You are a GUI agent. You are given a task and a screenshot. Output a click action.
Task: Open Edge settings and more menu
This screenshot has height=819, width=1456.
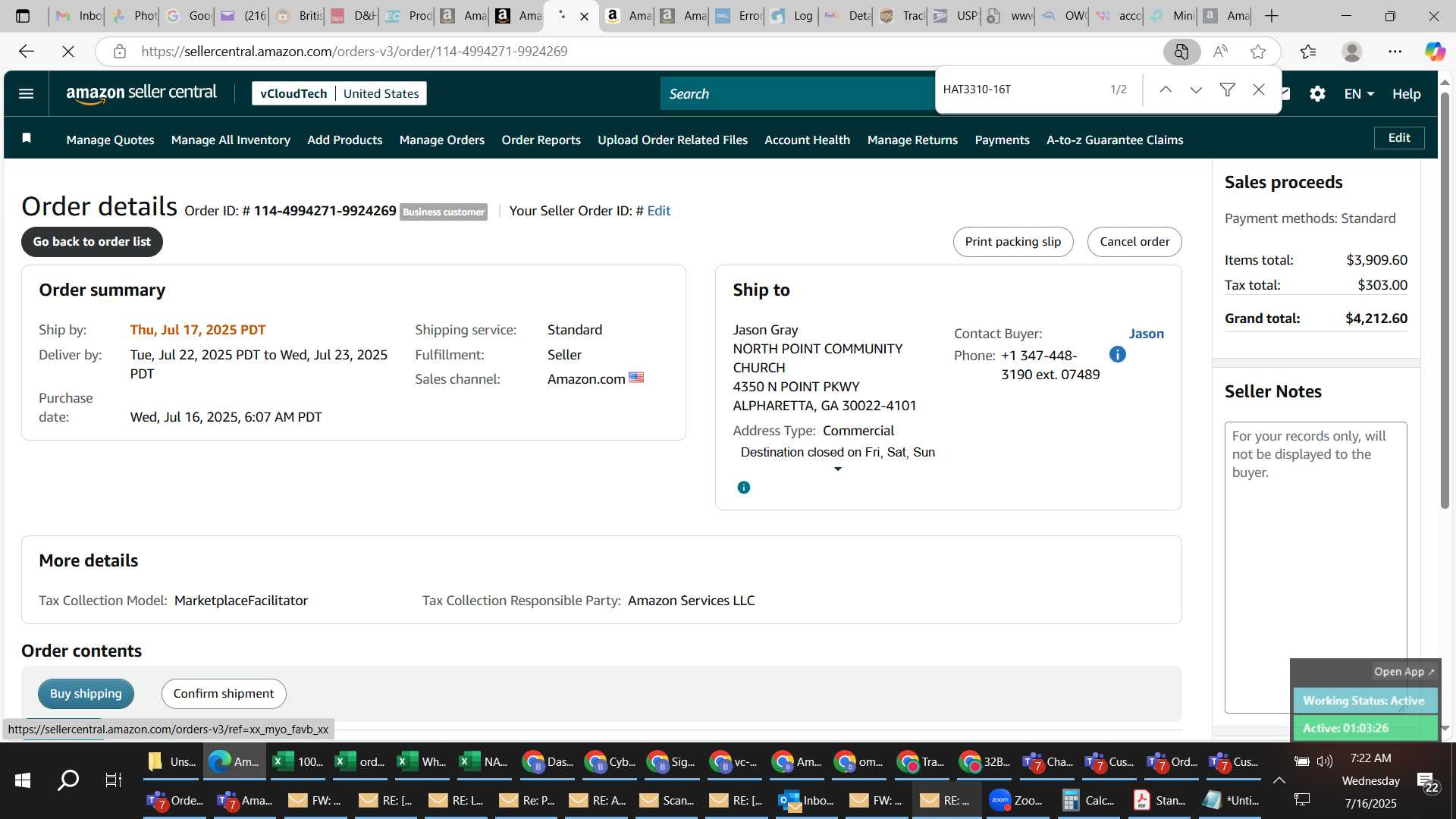click(1395, 52)
